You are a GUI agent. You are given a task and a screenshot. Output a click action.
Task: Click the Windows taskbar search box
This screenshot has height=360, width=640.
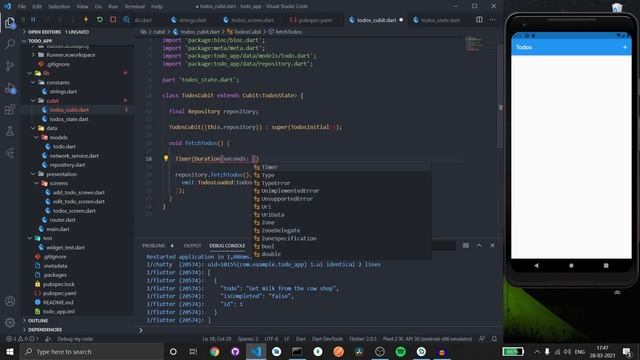(x=92, y=351)
